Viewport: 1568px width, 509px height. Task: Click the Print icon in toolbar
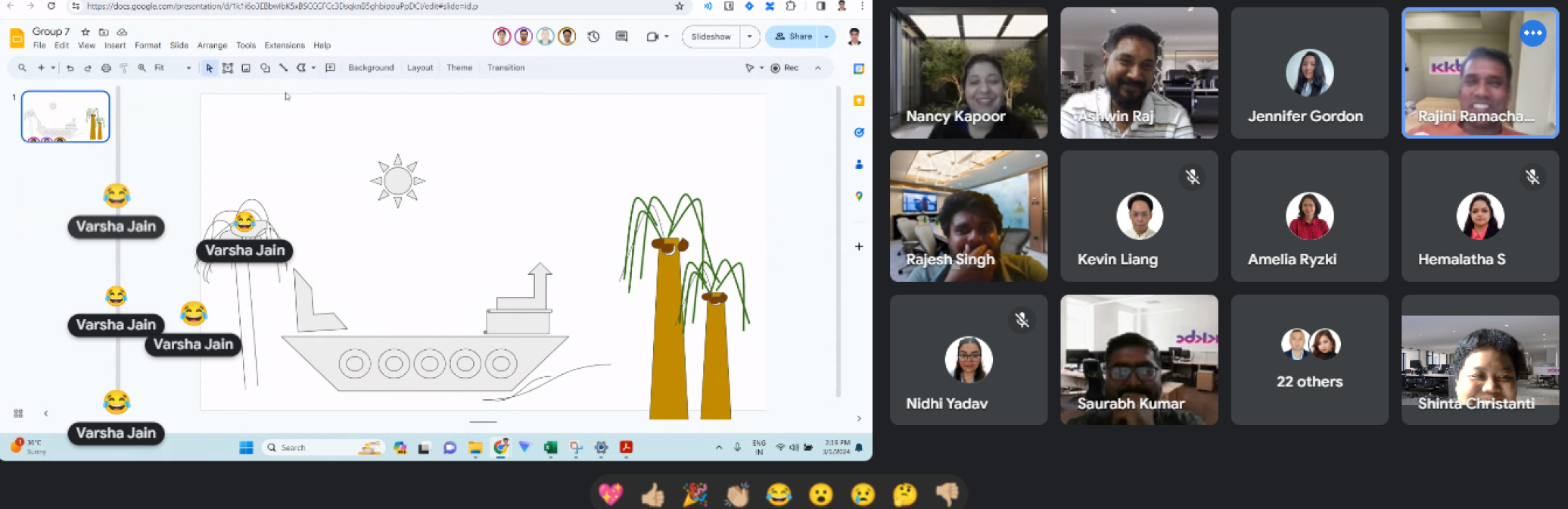click(x=106, y=68)
